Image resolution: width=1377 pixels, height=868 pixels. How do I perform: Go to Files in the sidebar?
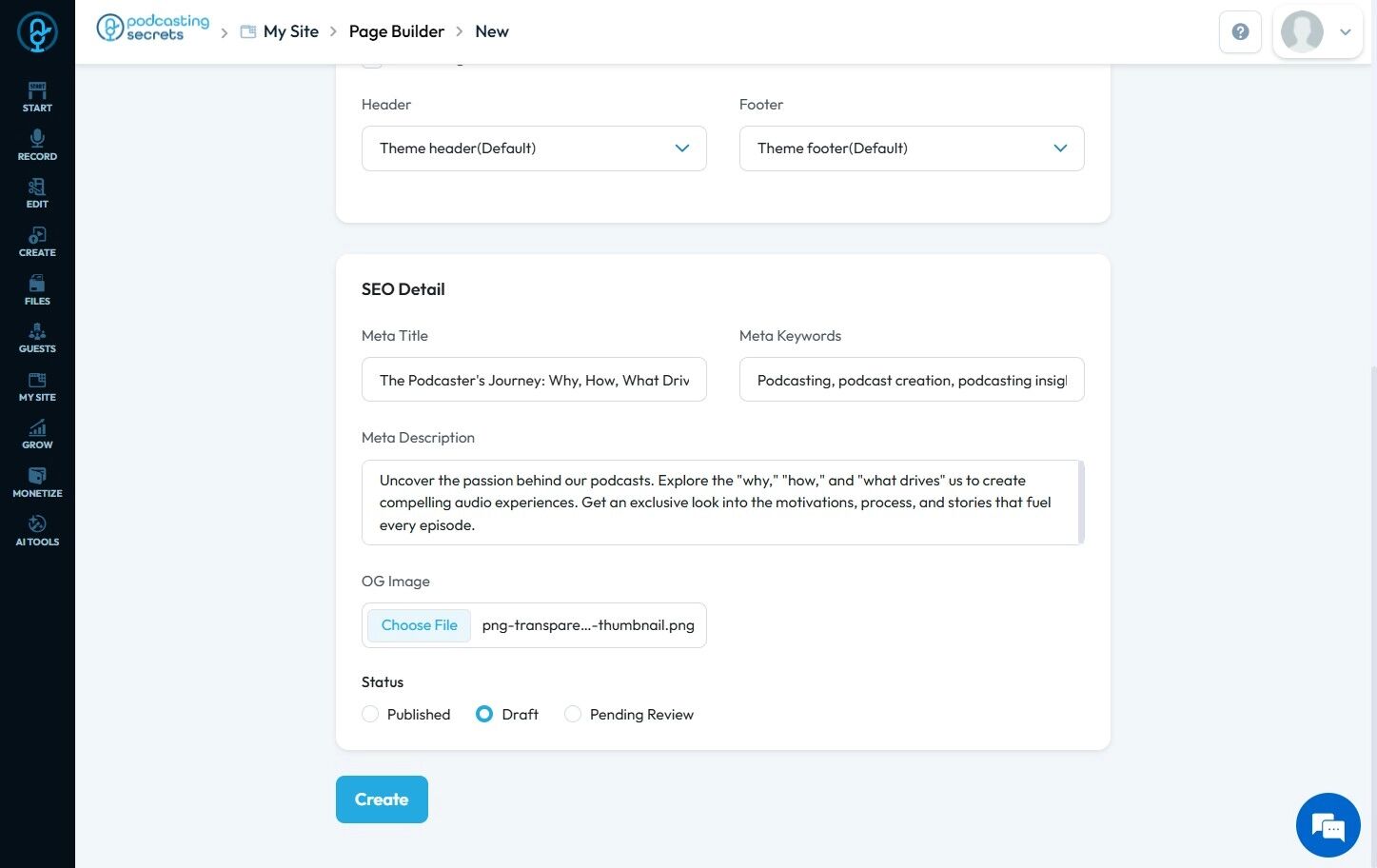[x=37, y=289]
